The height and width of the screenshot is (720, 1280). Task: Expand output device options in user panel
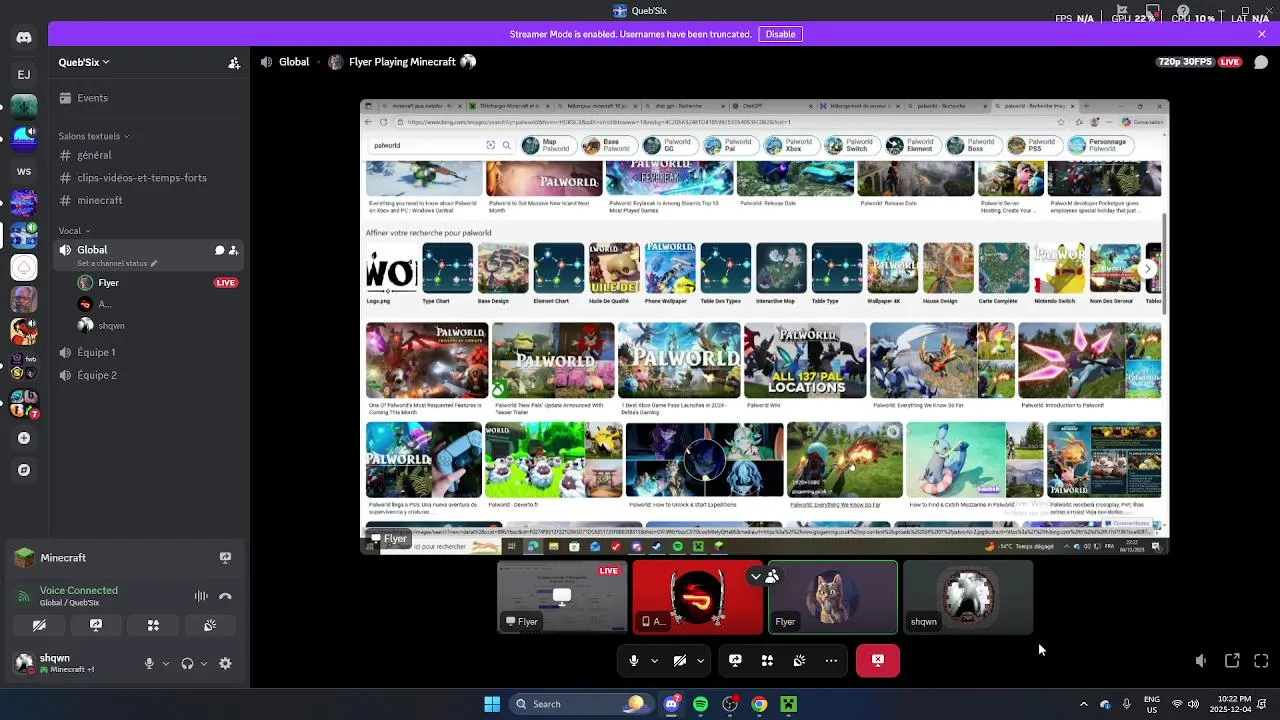coord(204,663)
